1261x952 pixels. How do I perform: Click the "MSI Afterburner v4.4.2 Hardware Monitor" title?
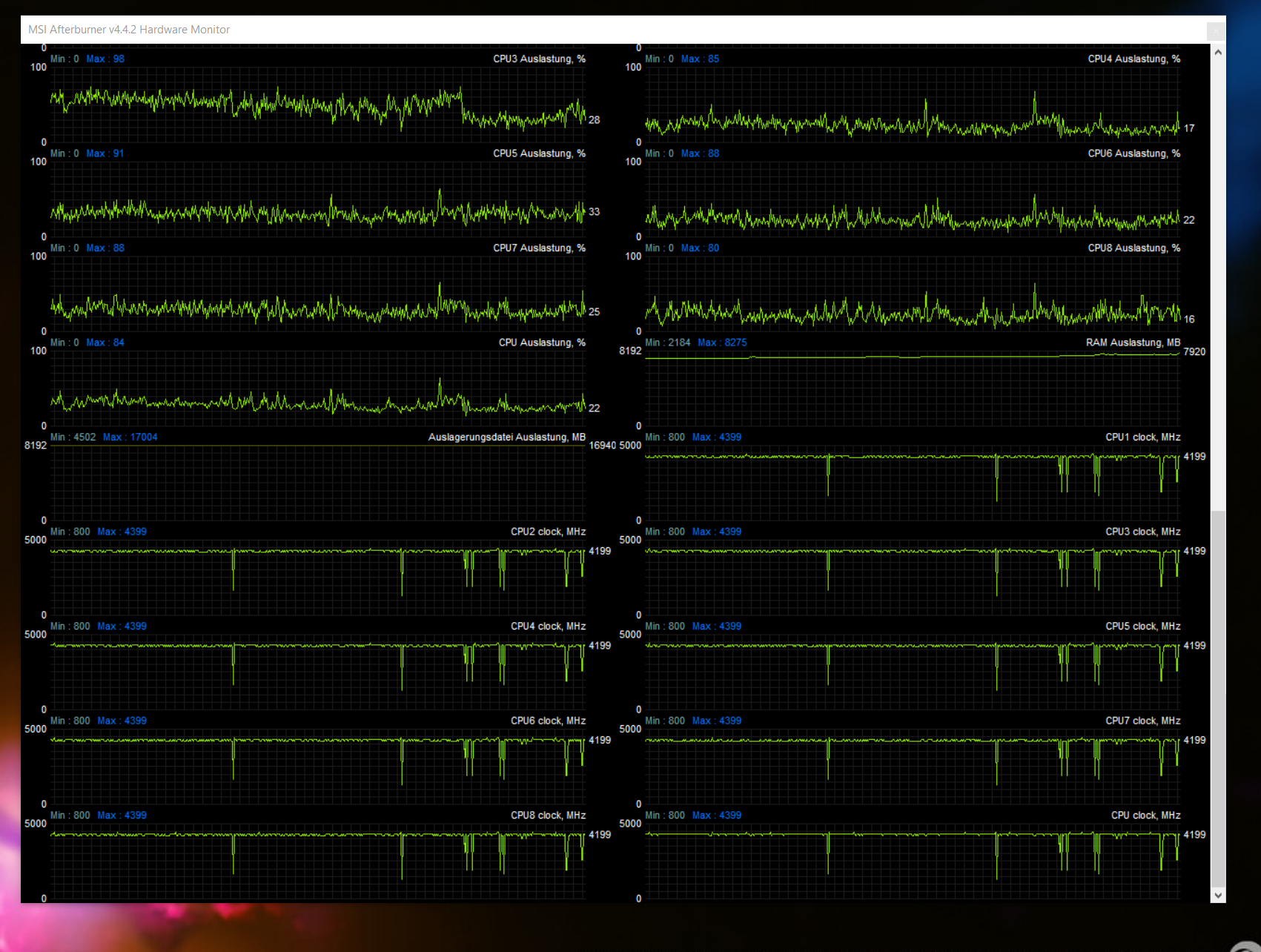[x=129, y=30]
